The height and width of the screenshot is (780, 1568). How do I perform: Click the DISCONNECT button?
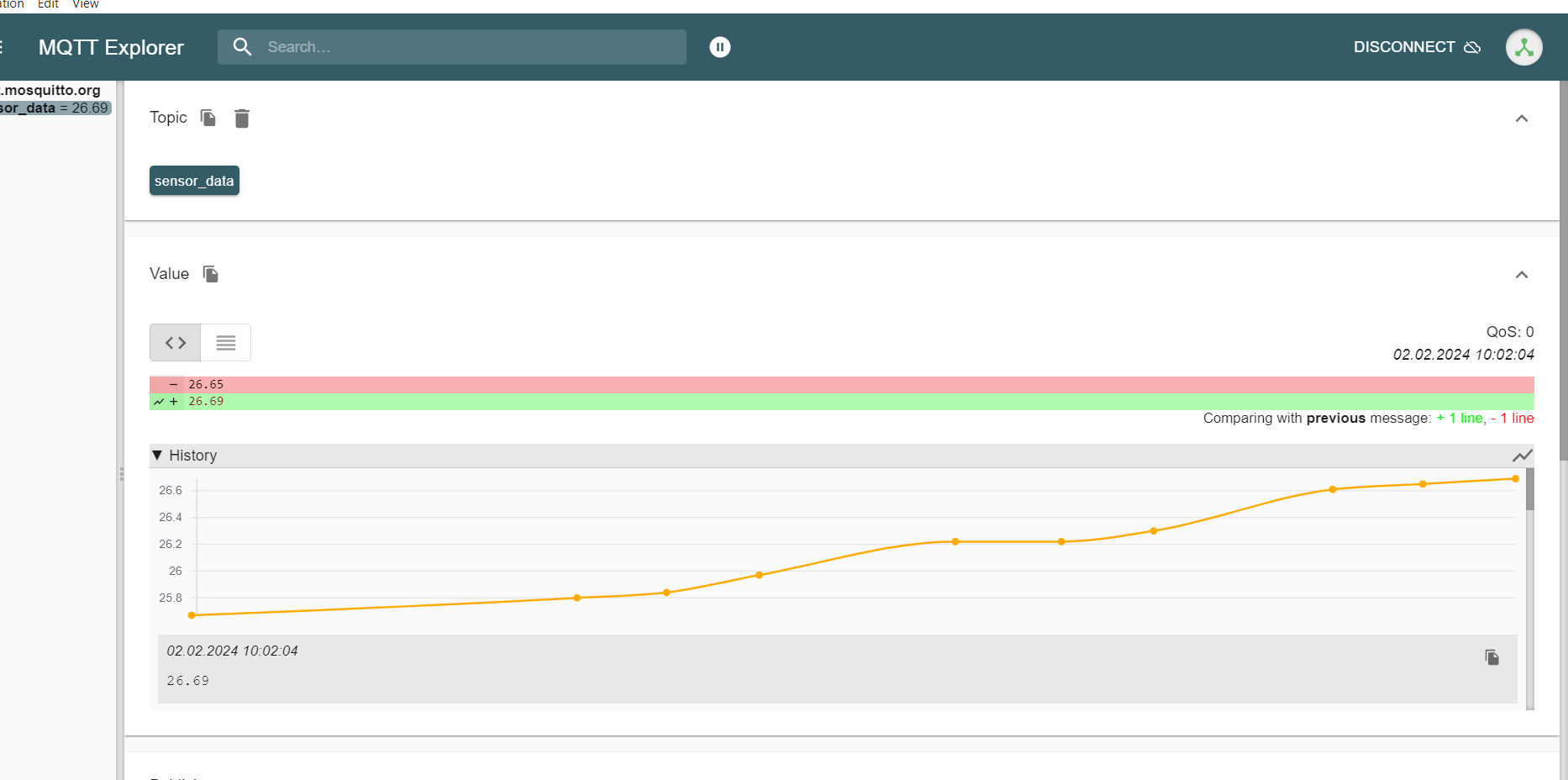tap(1417, 47)
